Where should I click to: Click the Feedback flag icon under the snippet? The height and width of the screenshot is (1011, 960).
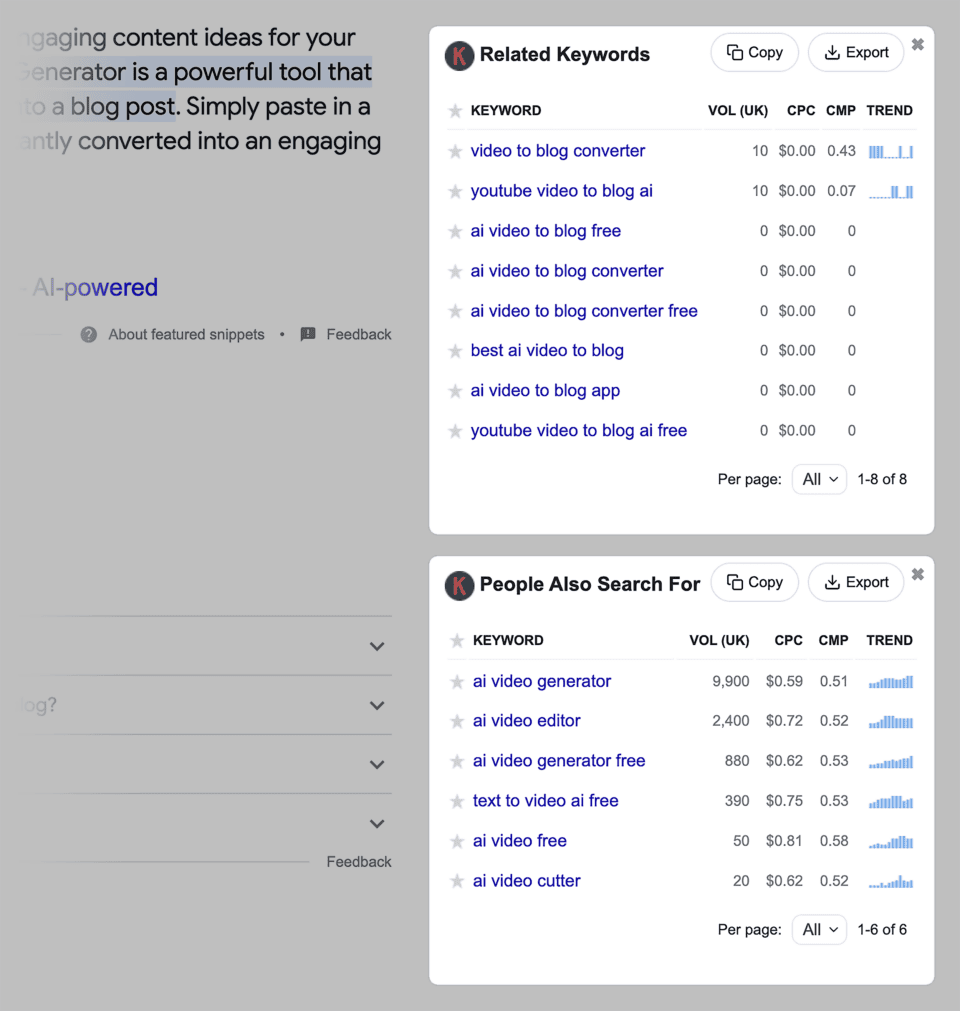308,335
